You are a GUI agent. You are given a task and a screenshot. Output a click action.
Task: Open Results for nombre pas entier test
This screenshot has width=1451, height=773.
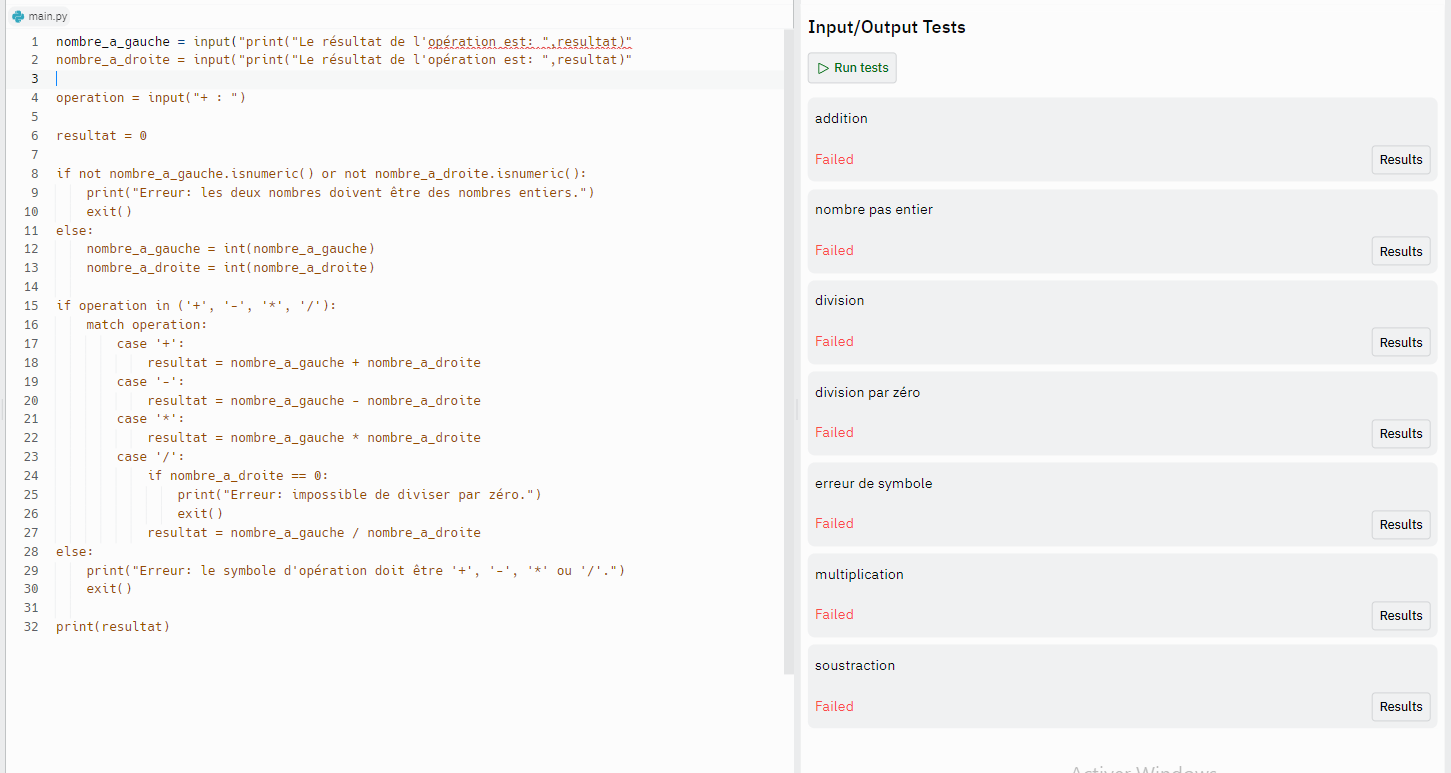click(1400, 251)
